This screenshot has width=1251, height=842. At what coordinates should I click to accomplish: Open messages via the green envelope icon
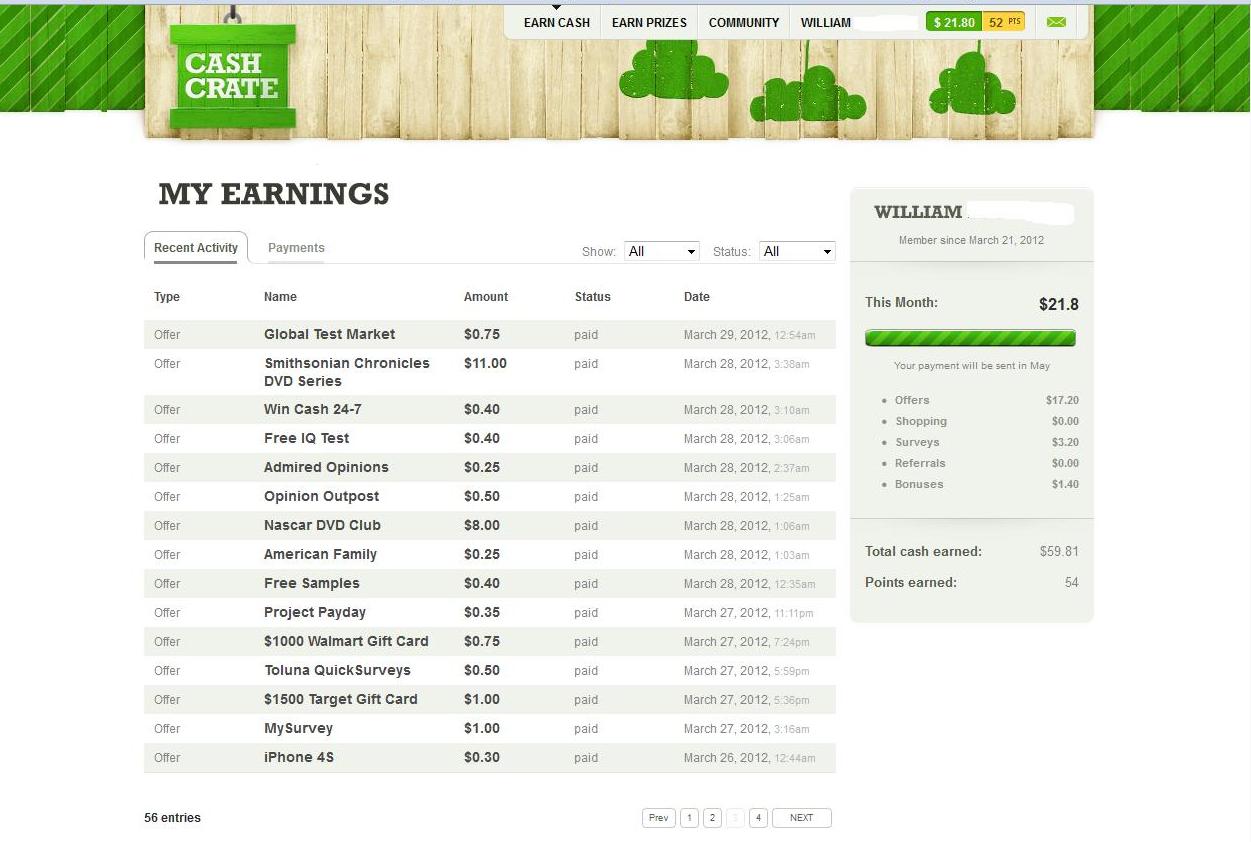coord(1056,21)
